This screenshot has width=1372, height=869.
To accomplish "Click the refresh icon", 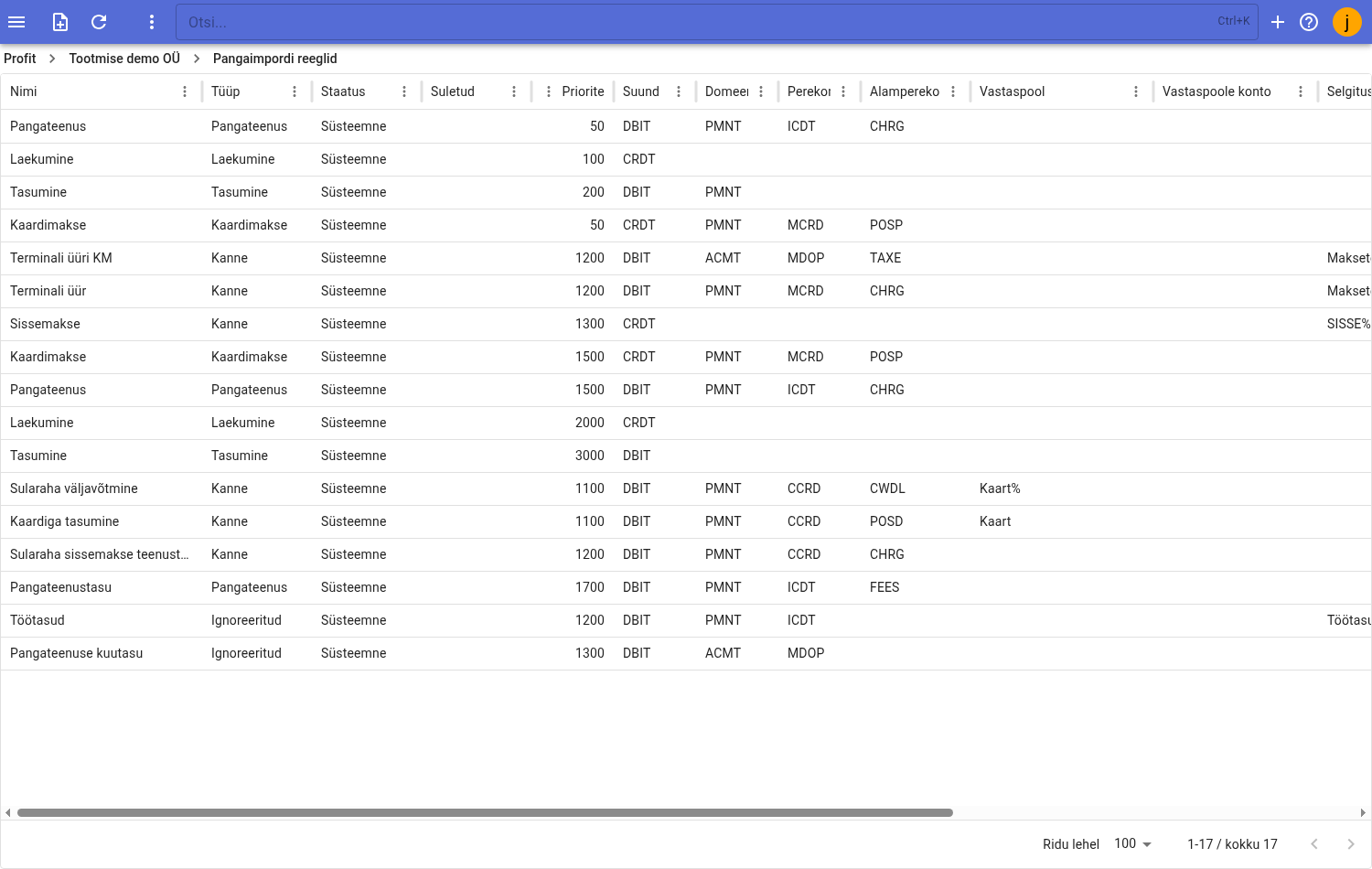I will tap(99, 22).
